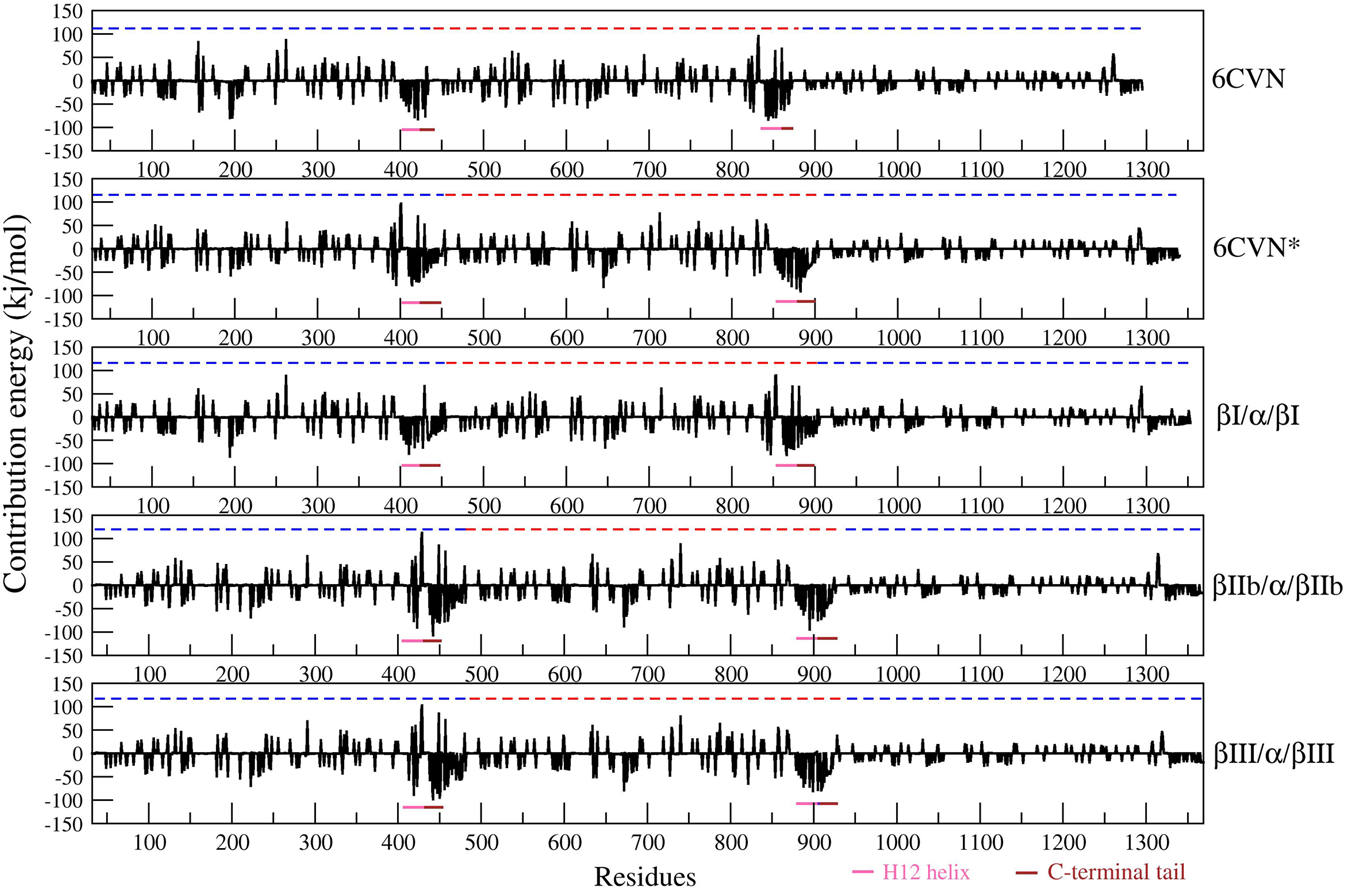Select y-axis tick "0" of the 6CVN* panel

pyautogui.click(x=76, y=249)
